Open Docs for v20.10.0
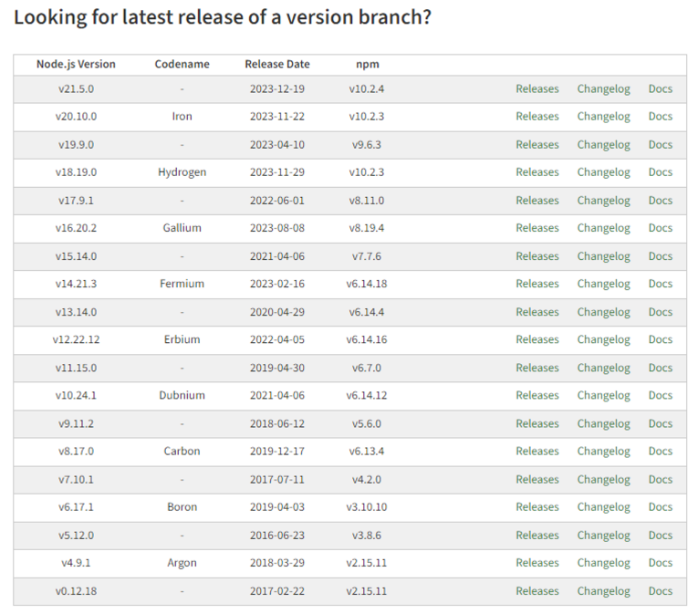This screenshot has height=612, width=697. (660, 116)
